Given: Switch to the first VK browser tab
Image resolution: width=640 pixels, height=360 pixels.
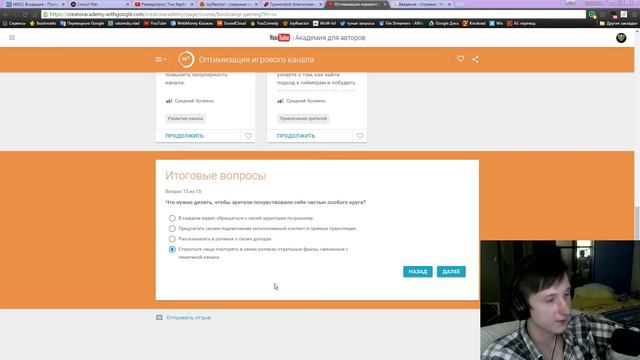Looking at the screenshot, I should [35, 4].
